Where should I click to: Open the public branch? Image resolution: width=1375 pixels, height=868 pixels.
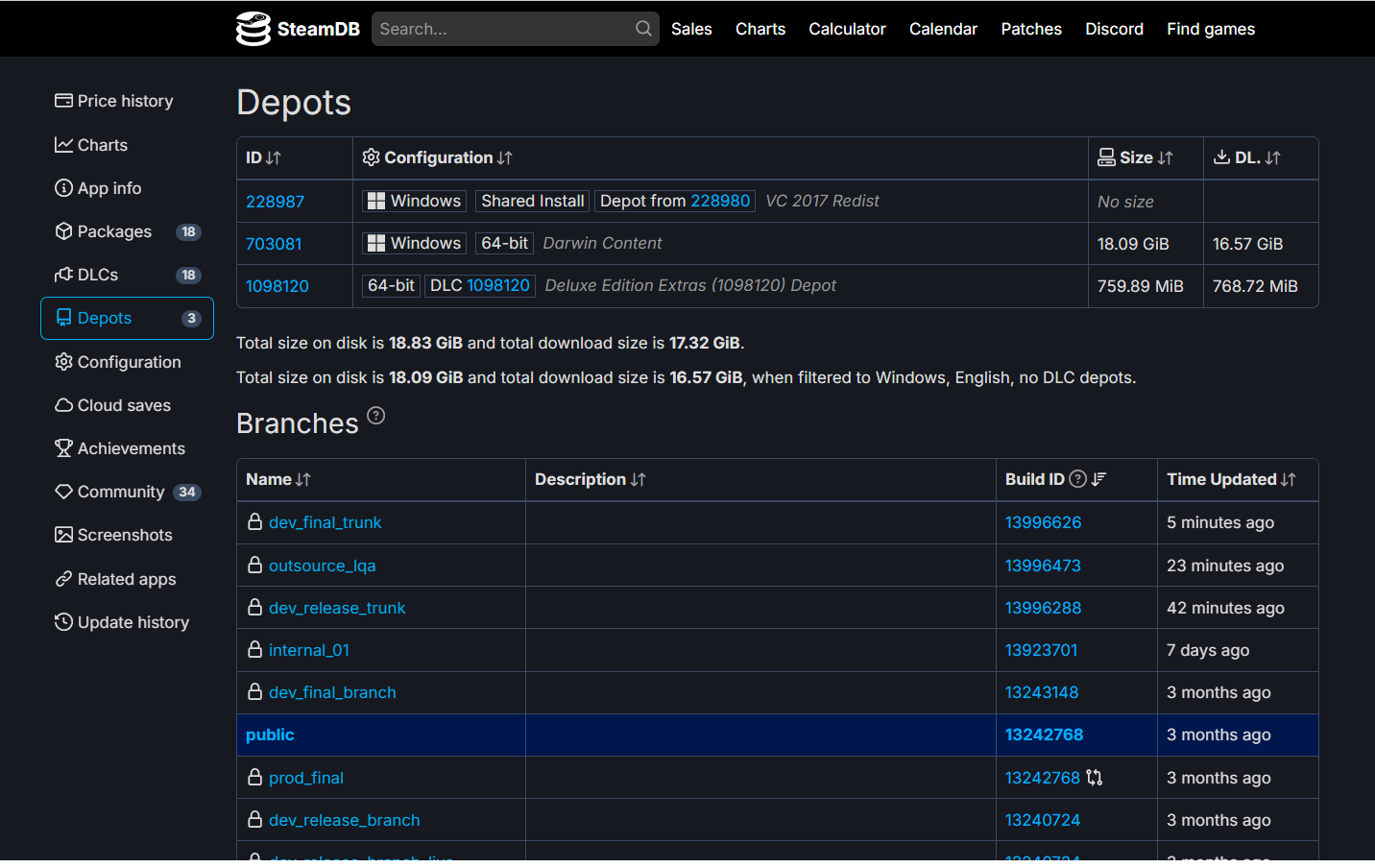(270, 735)
